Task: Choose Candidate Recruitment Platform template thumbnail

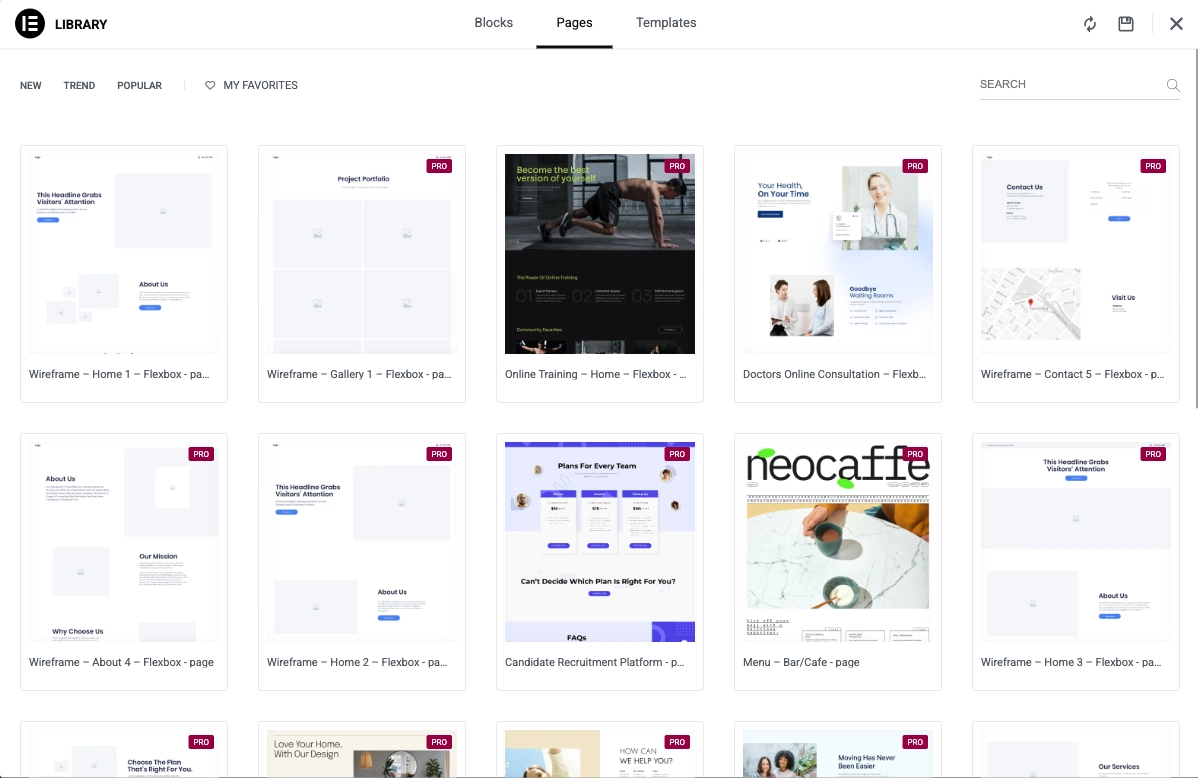Action: pos(600,542)
